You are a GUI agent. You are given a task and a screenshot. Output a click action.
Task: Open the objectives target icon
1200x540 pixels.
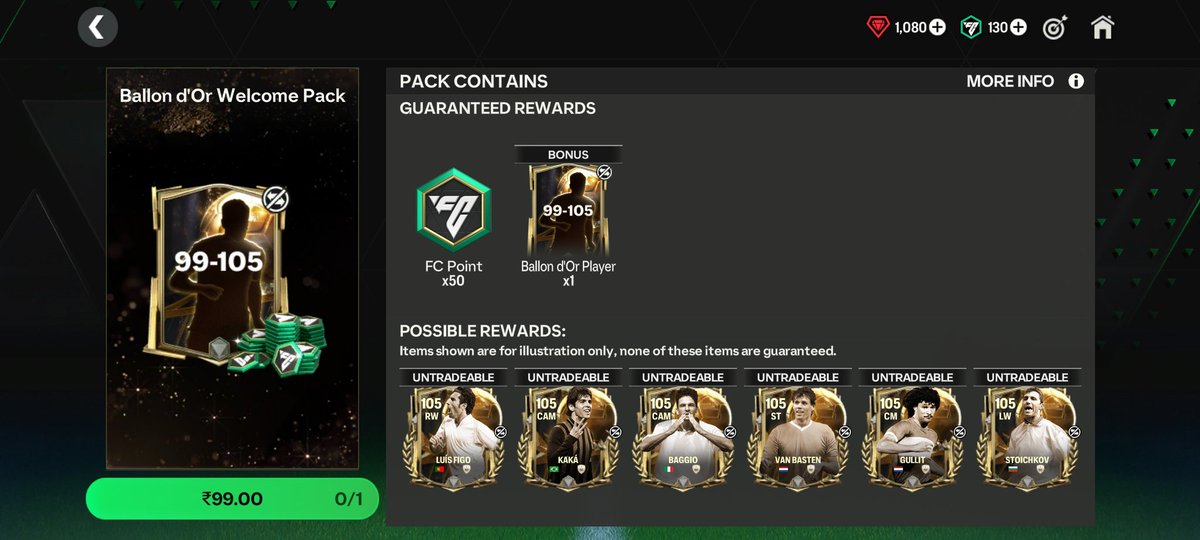coord(1054,28)
